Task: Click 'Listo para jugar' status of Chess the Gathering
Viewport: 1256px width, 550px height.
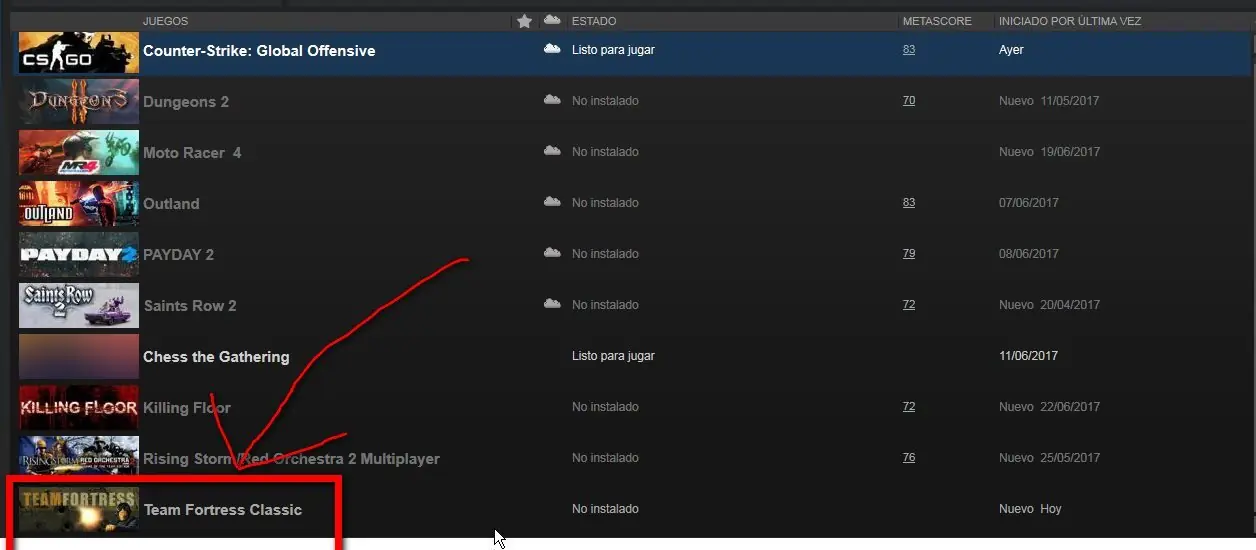Action: [x=613, y=356]
